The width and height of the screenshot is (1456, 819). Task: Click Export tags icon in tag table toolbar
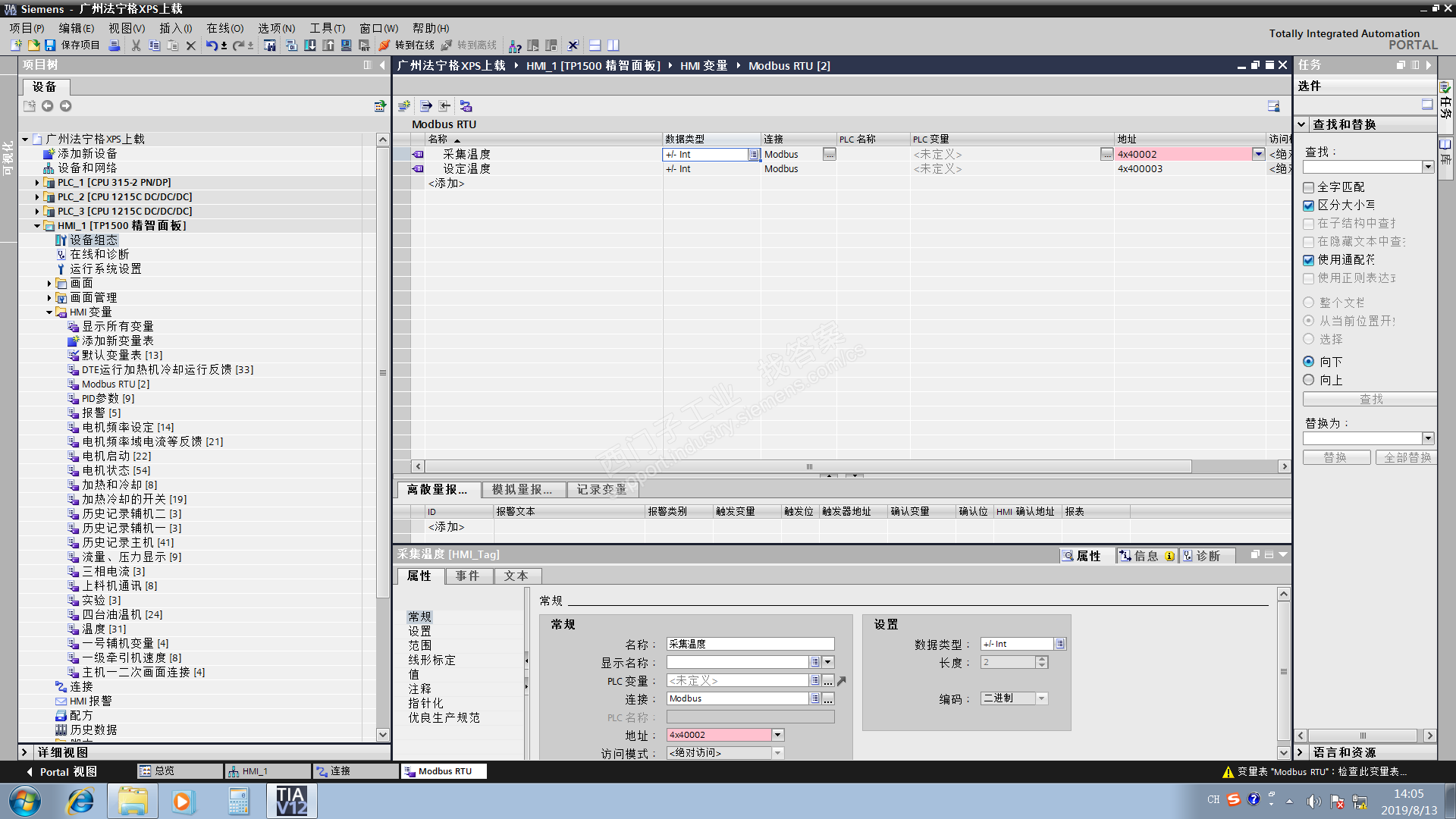click(x=426, y=106)
